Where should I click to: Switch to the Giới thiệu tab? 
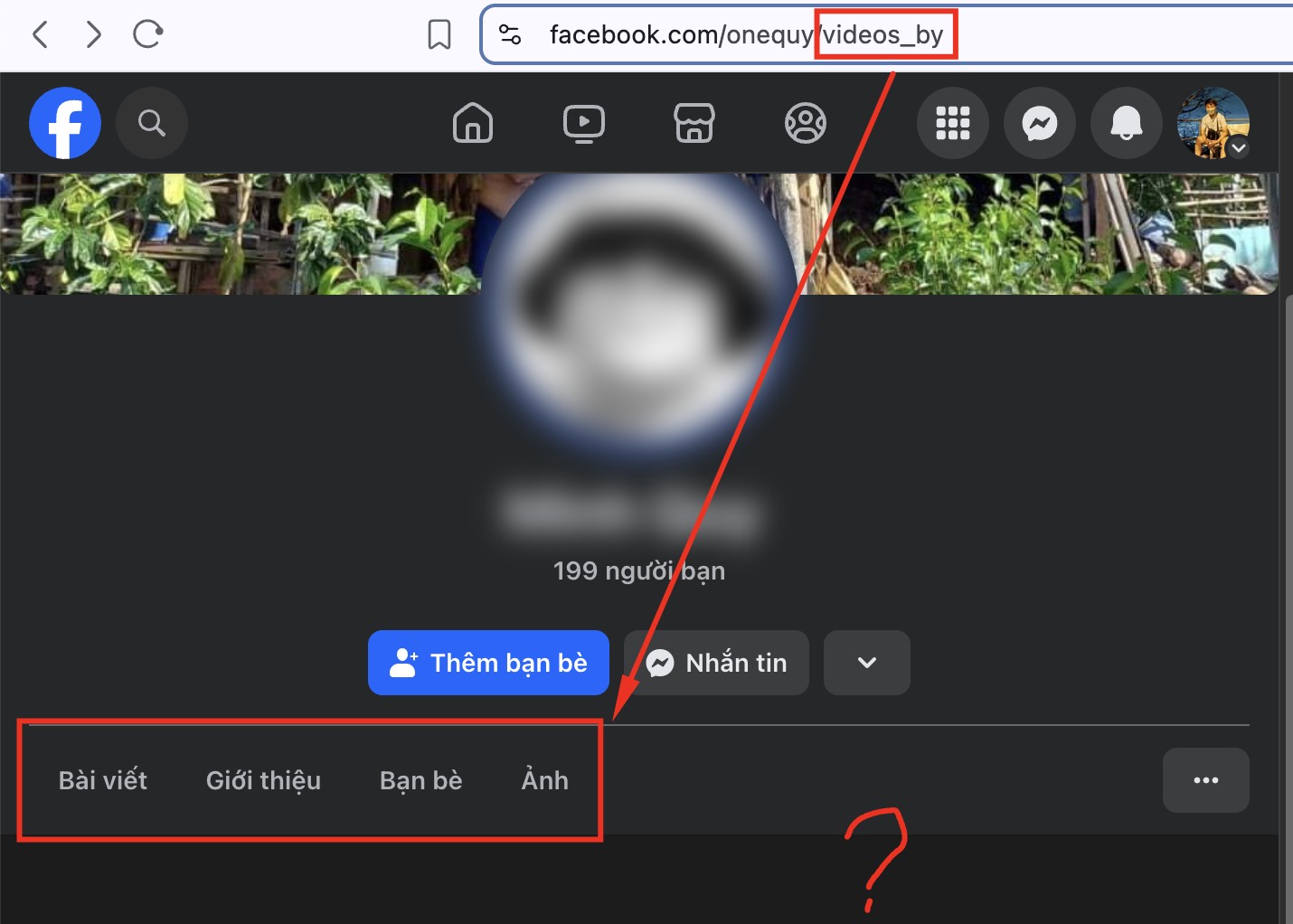coord(263,780)
